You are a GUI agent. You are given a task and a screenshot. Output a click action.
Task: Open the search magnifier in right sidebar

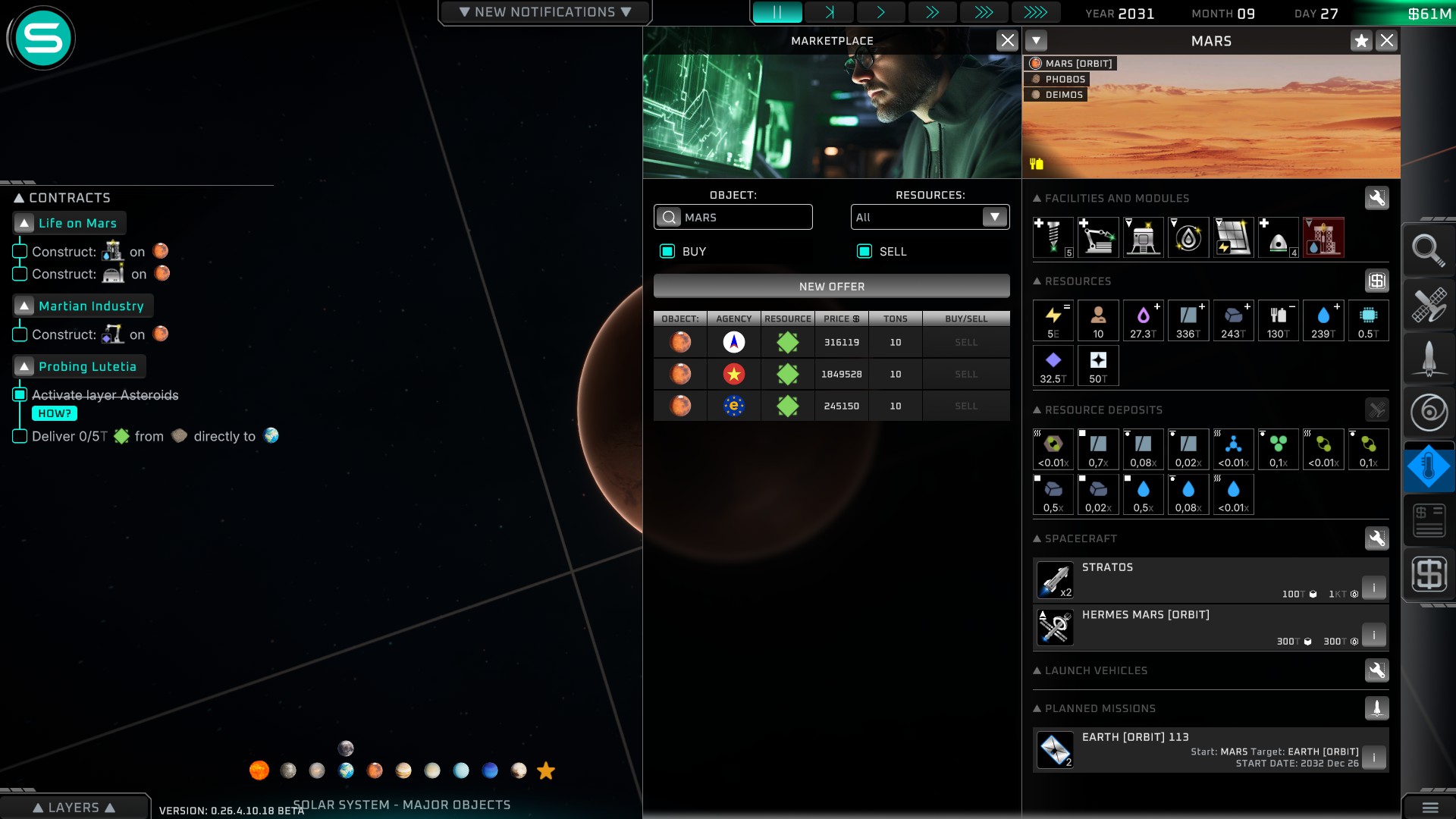[x=1428, y=250]
